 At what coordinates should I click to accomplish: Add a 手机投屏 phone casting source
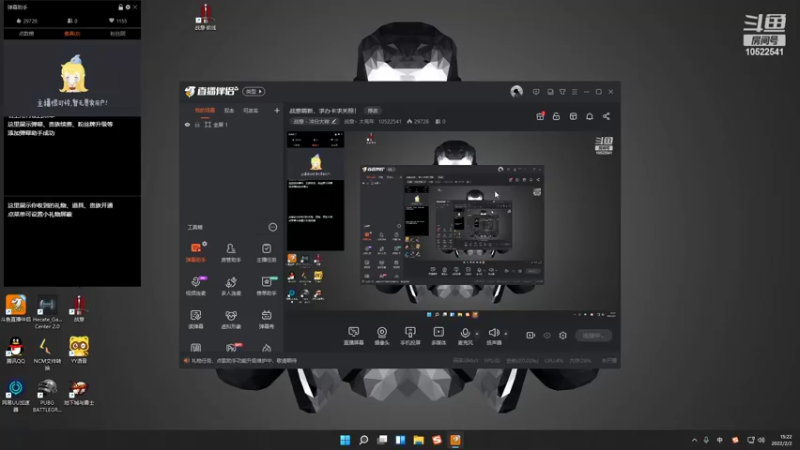(x=410, y=336)
